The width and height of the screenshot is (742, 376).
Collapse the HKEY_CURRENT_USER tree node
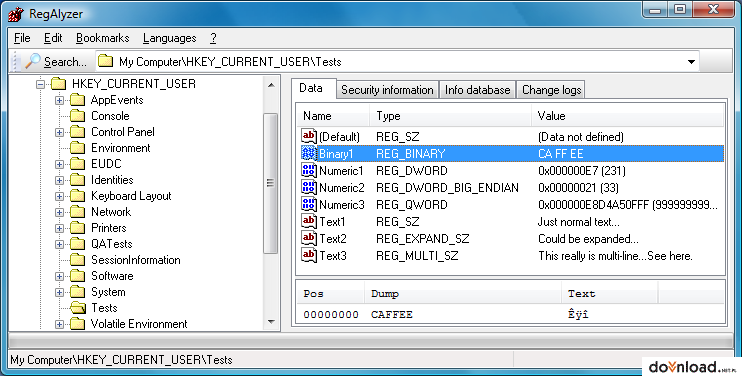[41, 84]
